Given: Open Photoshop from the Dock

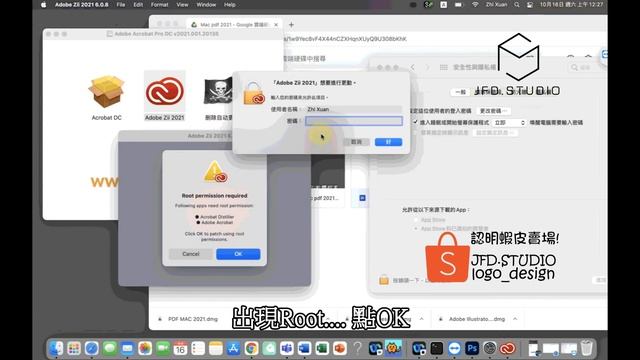Looking at the screenshot, I should (x=472, y=348).
